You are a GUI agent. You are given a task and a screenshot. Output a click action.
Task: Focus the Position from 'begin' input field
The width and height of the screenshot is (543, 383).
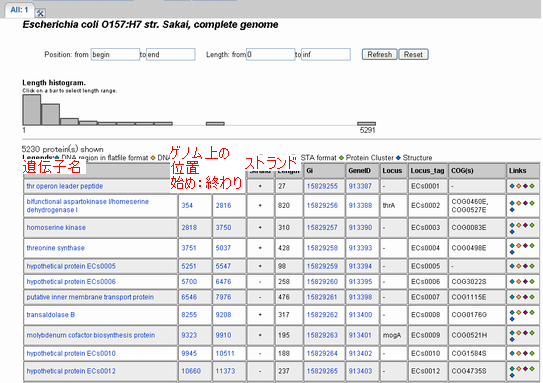[x=115, y=54]
